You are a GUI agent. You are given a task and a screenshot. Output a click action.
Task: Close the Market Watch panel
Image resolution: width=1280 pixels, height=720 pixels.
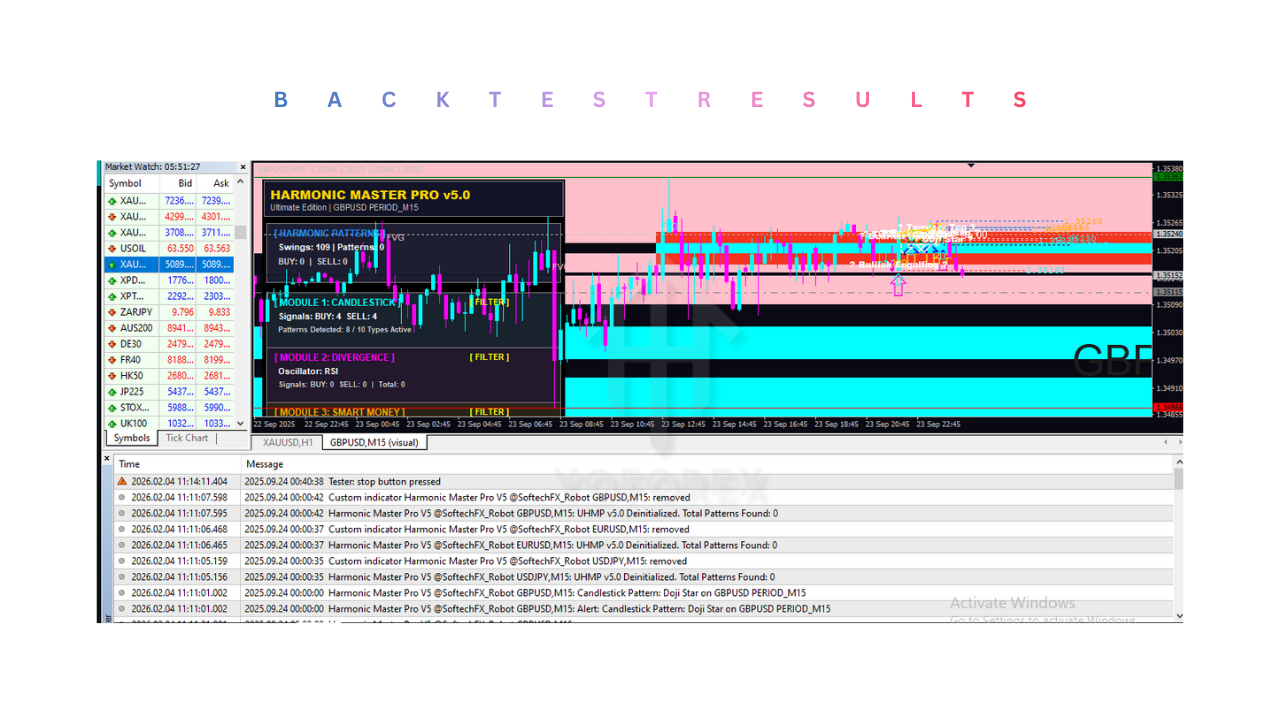coord(242,167)
